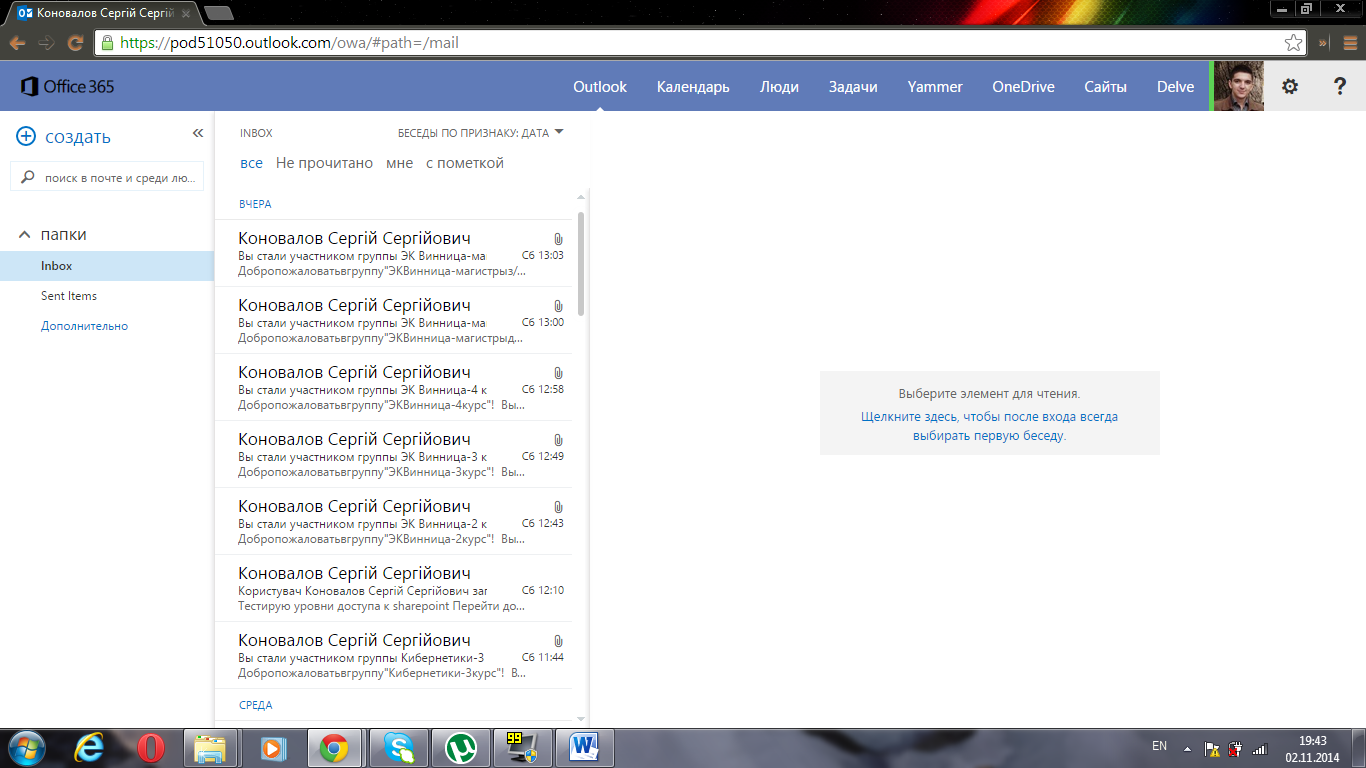Click the EN language indicator in the taskbar
Screen dimensions: 1366x768
point(1159,746)
